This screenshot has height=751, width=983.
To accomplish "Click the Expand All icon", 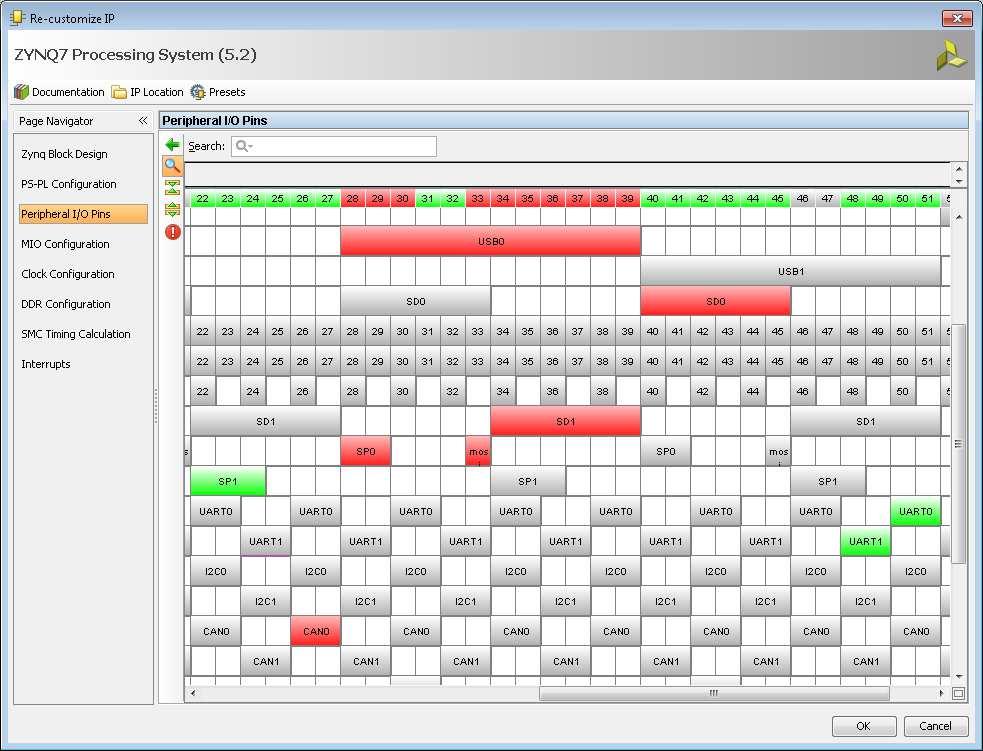I will coord(172,209).
